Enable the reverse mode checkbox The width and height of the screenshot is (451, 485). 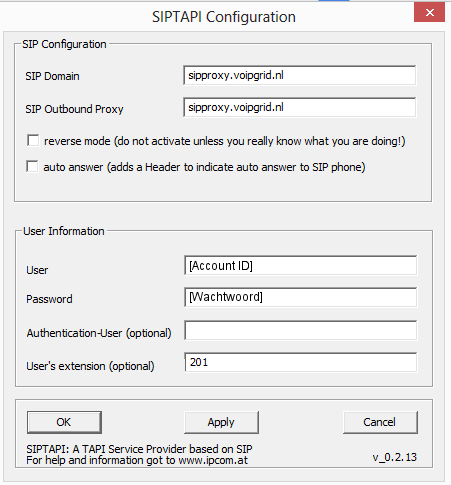pyautogui.click(x=33, y=140)
